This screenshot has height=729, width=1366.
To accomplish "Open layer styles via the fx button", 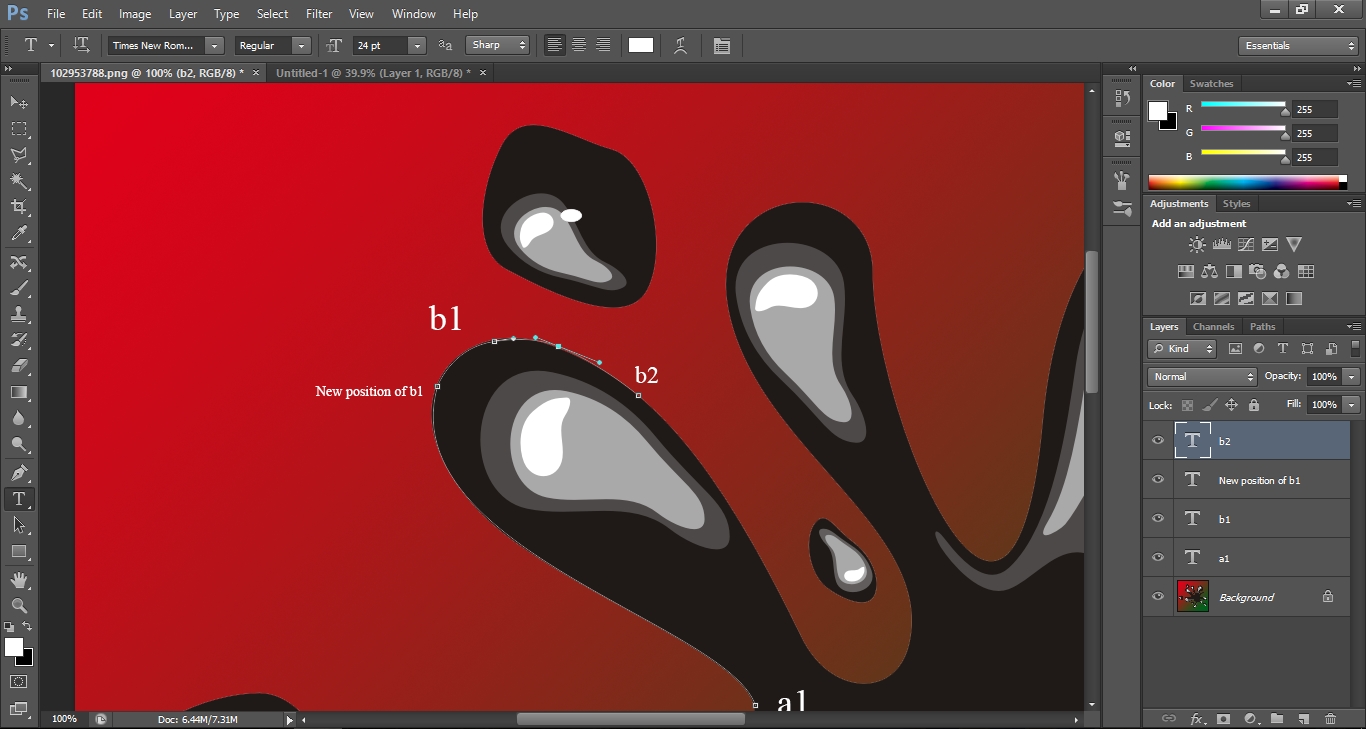I will point(1196,719).
